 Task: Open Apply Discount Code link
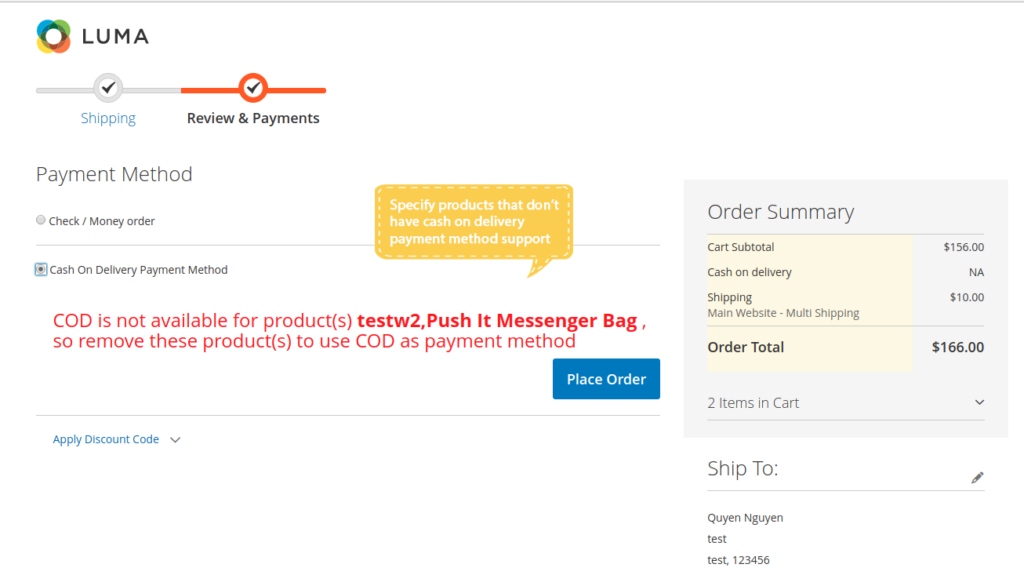pos(106,439)
